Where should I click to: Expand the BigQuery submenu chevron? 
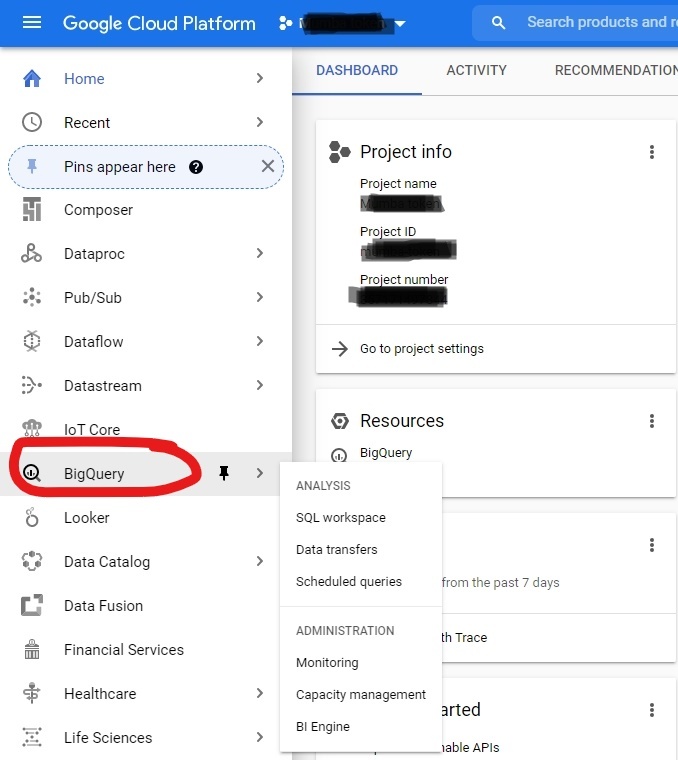click(260, 473)
